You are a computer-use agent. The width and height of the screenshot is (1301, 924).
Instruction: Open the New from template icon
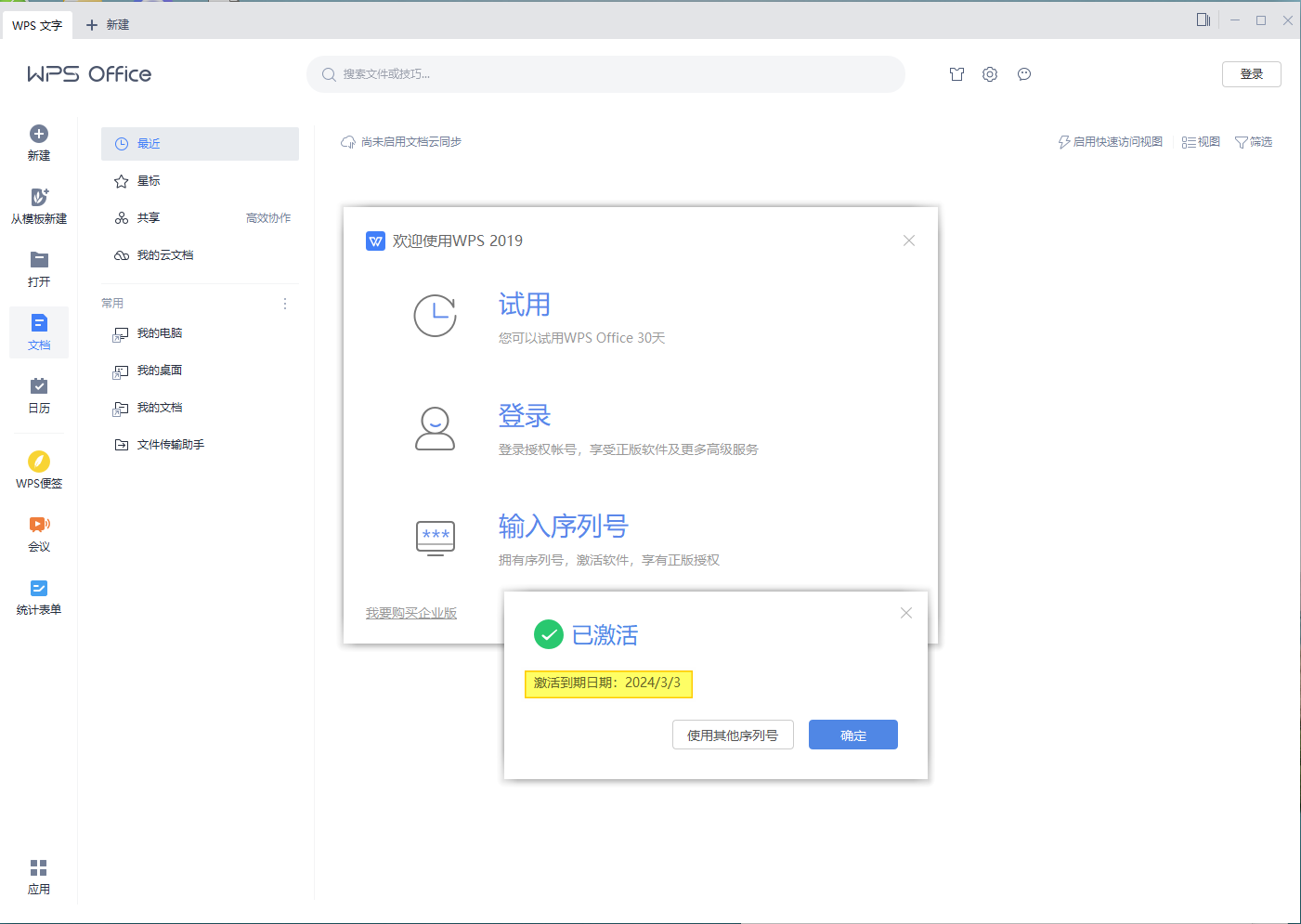point(39,197)
